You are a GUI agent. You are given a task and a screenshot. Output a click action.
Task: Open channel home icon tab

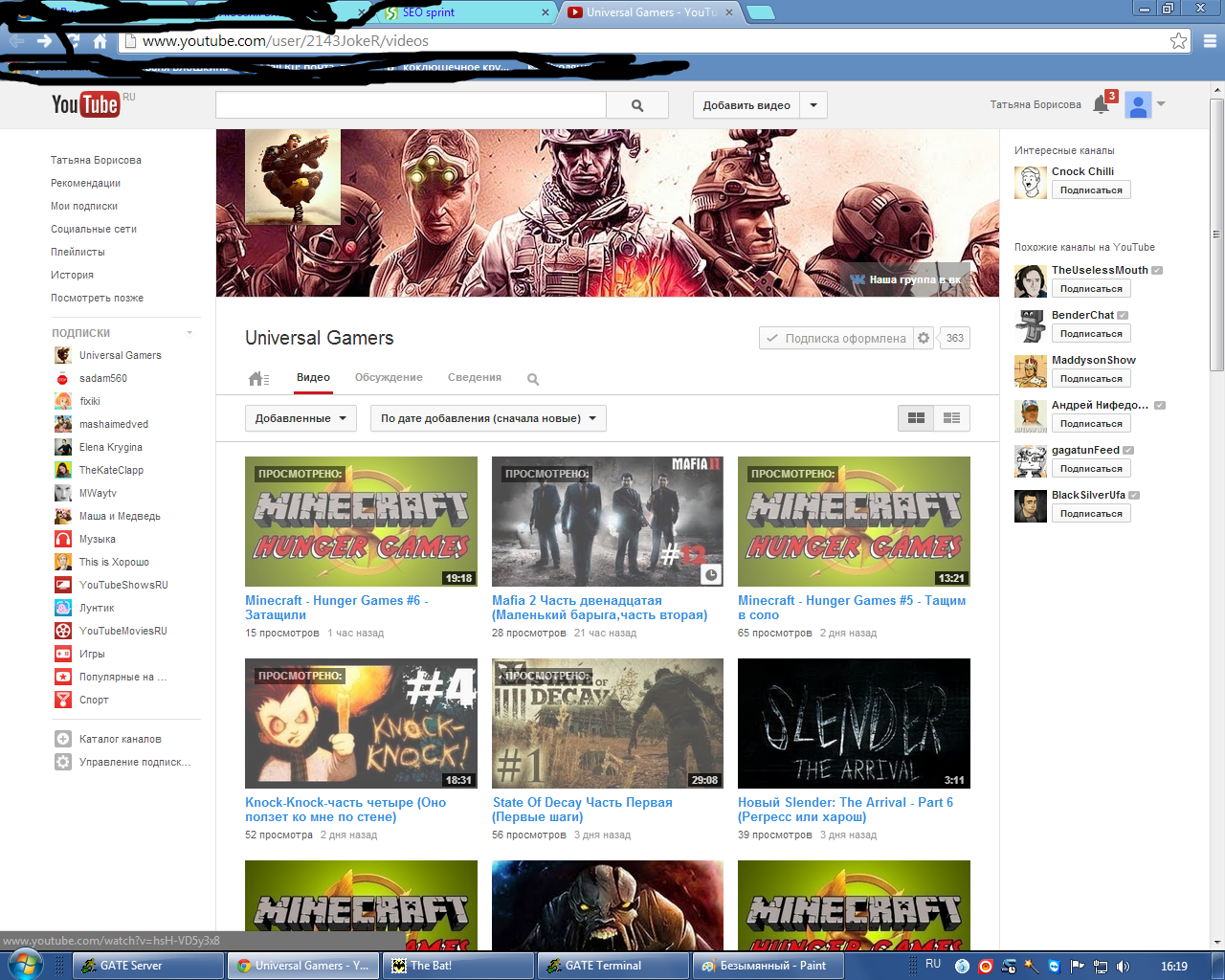[257, 379]
